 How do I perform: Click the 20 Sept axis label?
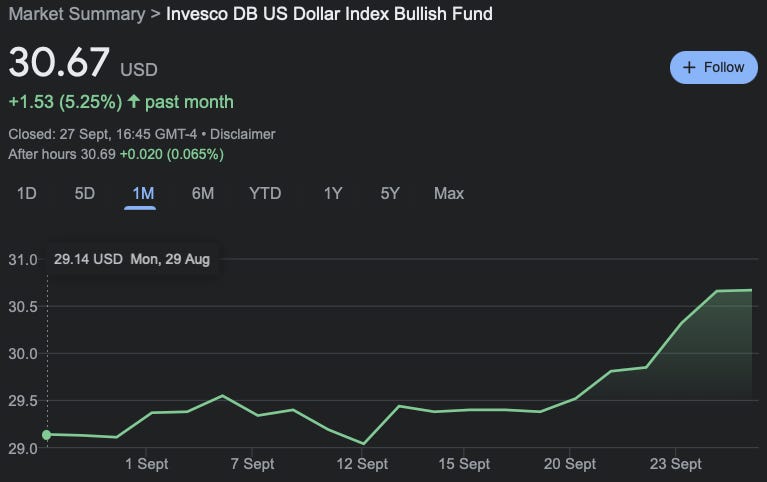569,463
